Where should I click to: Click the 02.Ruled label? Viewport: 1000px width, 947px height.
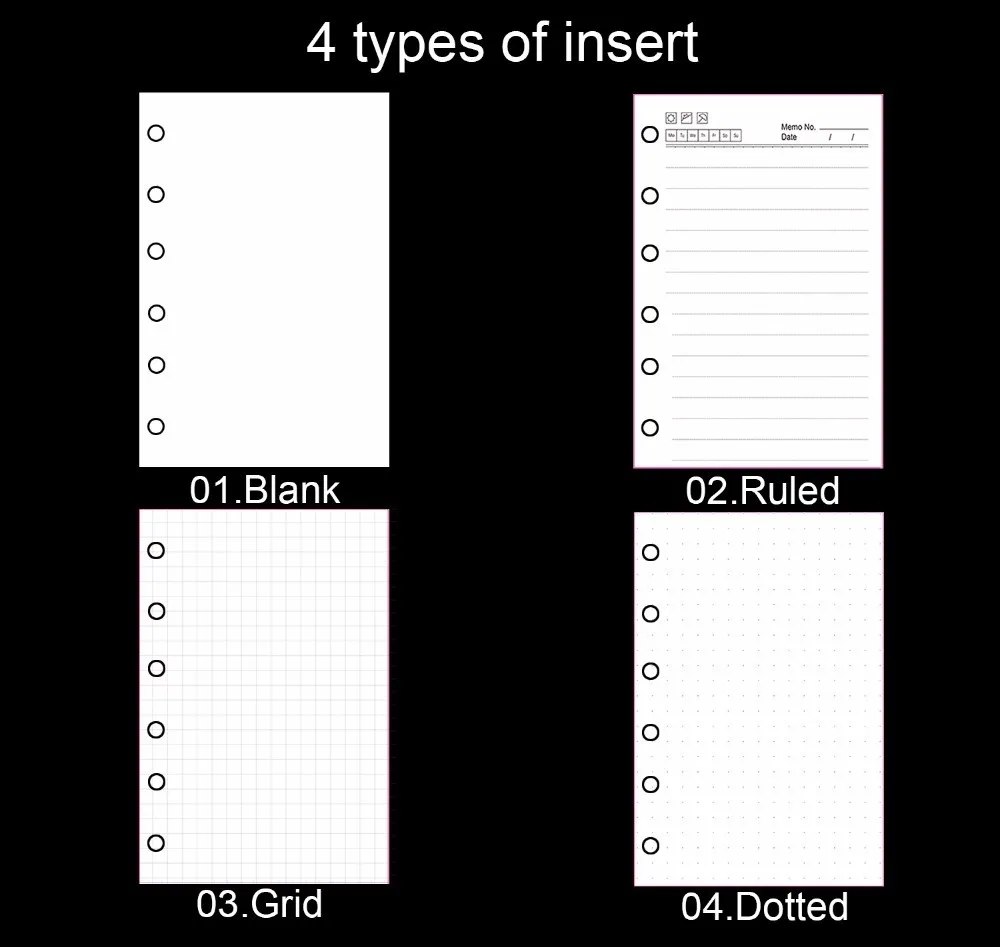762,490
